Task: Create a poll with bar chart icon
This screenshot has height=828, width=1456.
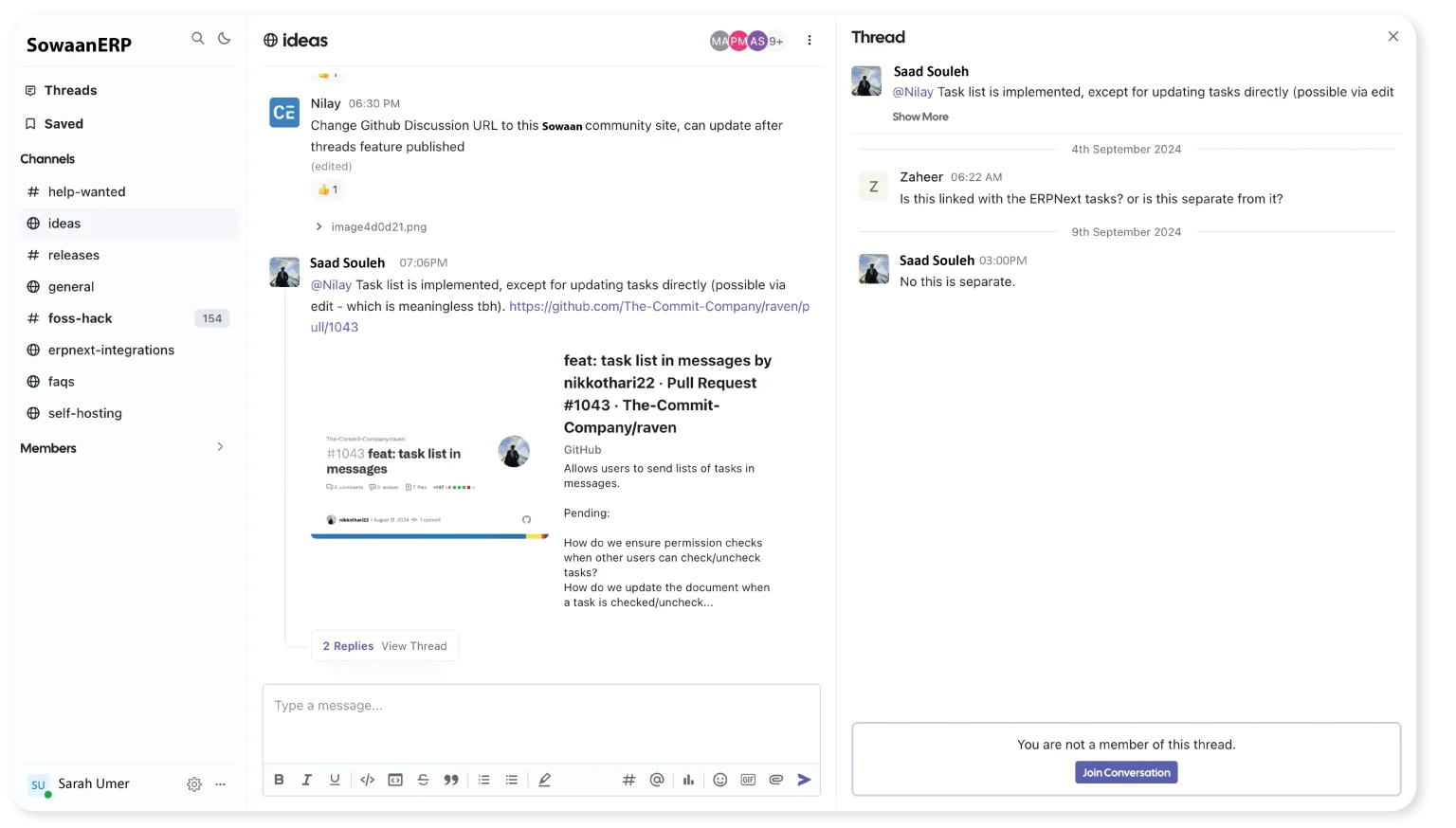Action: coord(688,780)
